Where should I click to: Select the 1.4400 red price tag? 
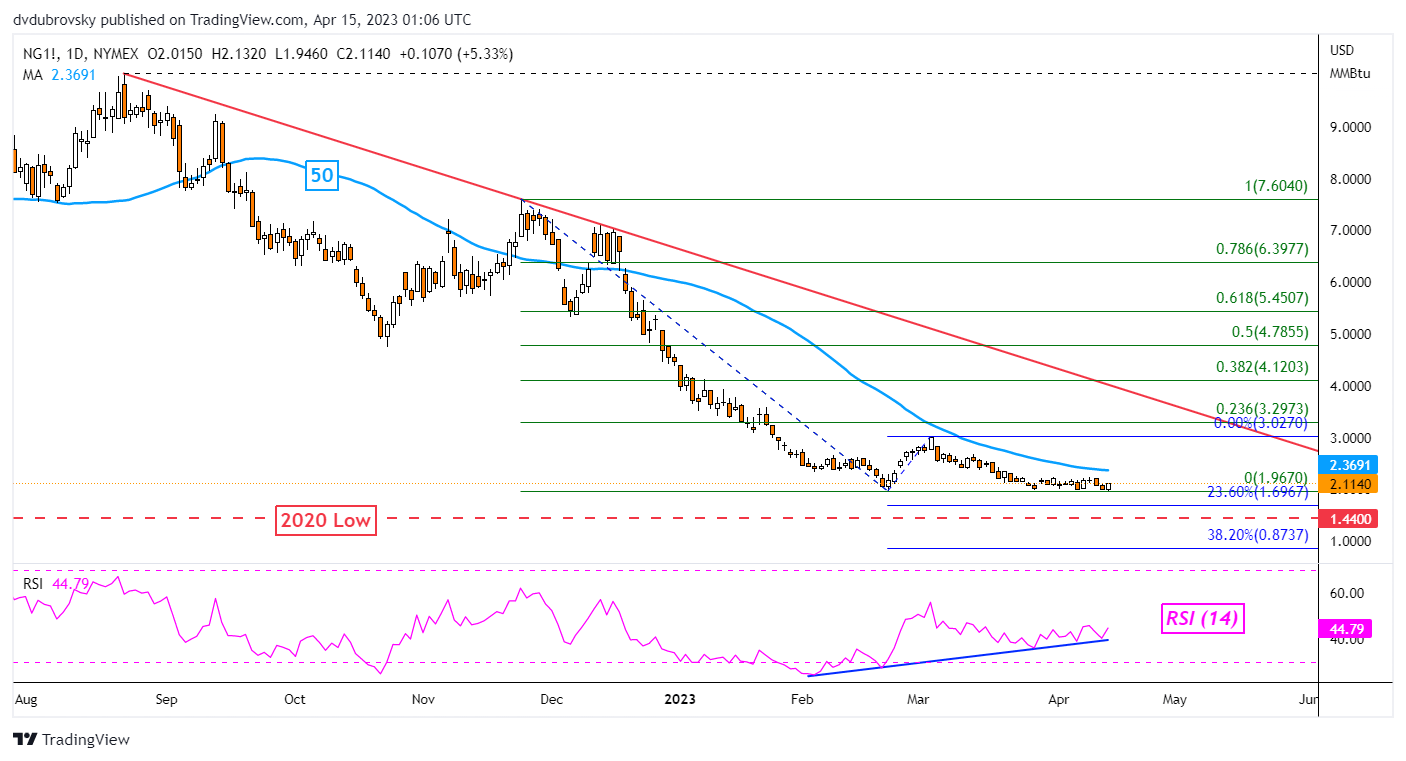coord(1350,518)
